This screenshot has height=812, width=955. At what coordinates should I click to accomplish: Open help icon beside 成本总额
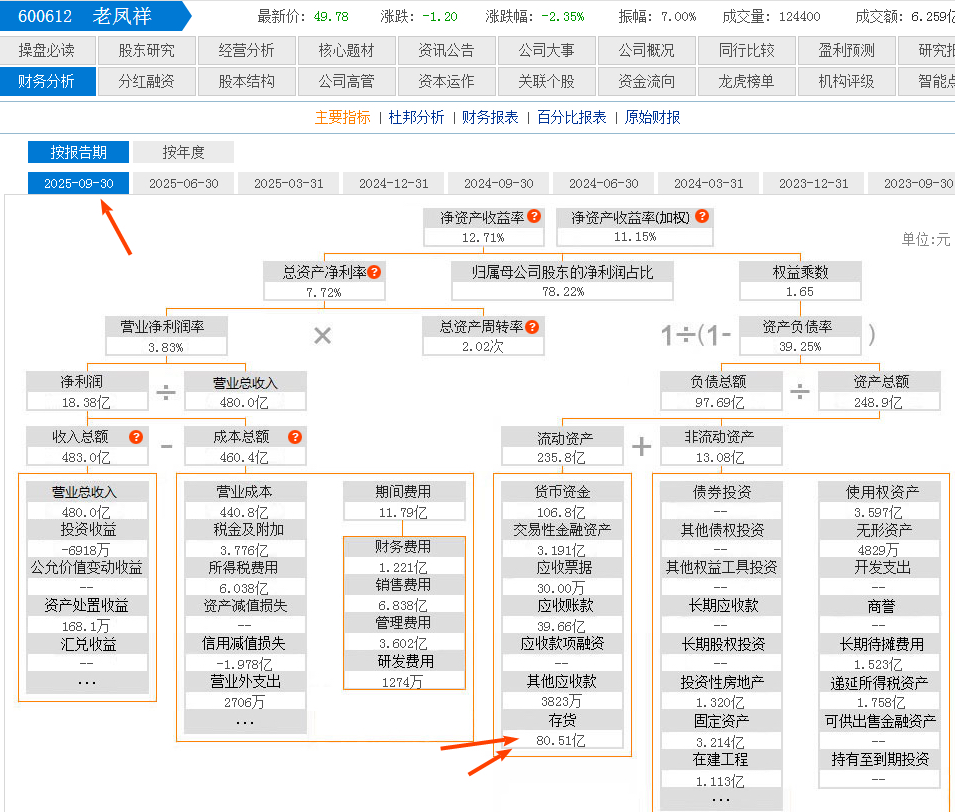[x=295, y=437]
